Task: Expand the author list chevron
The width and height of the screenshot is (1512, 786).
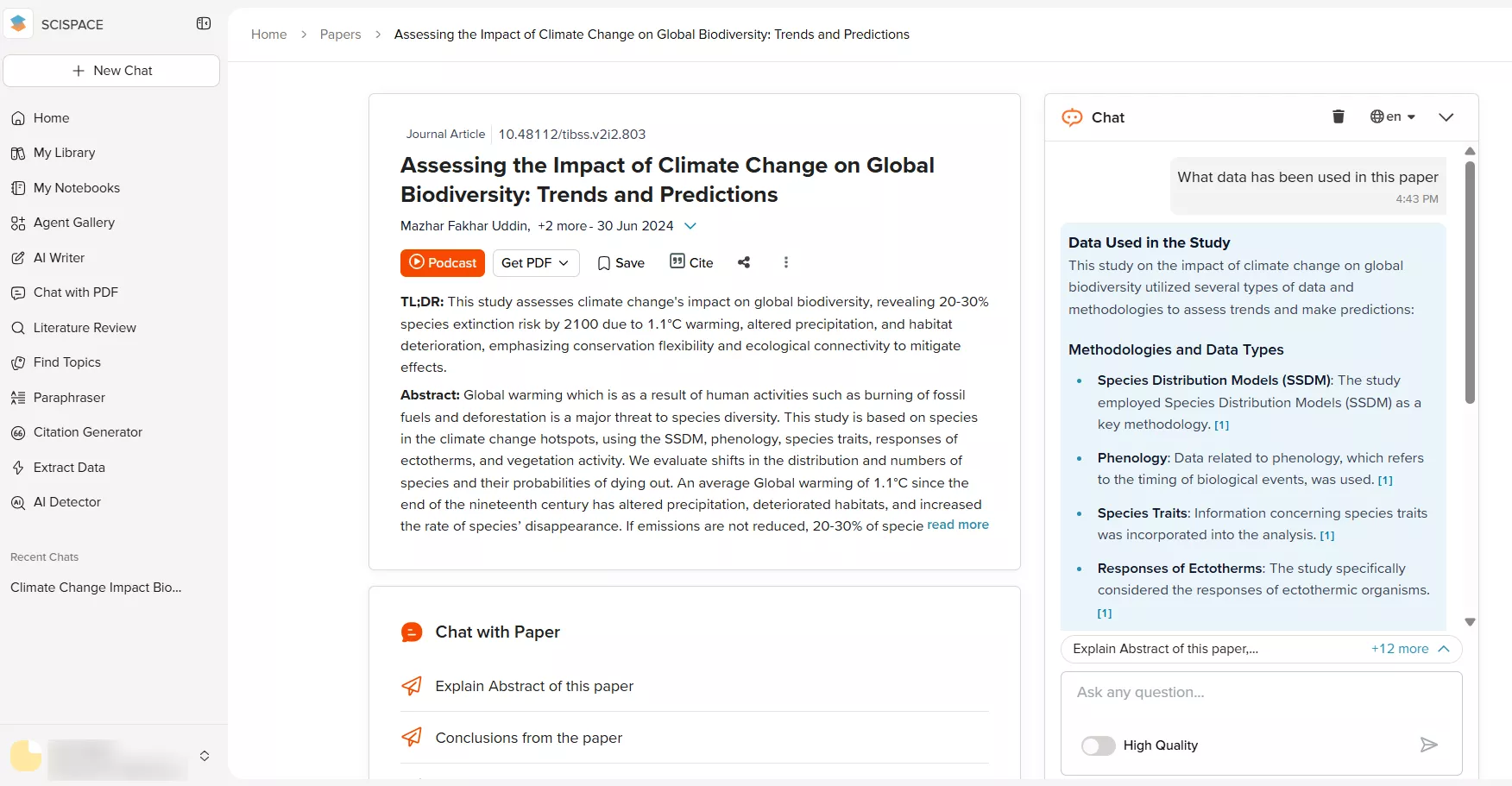Action: point(690,226)
